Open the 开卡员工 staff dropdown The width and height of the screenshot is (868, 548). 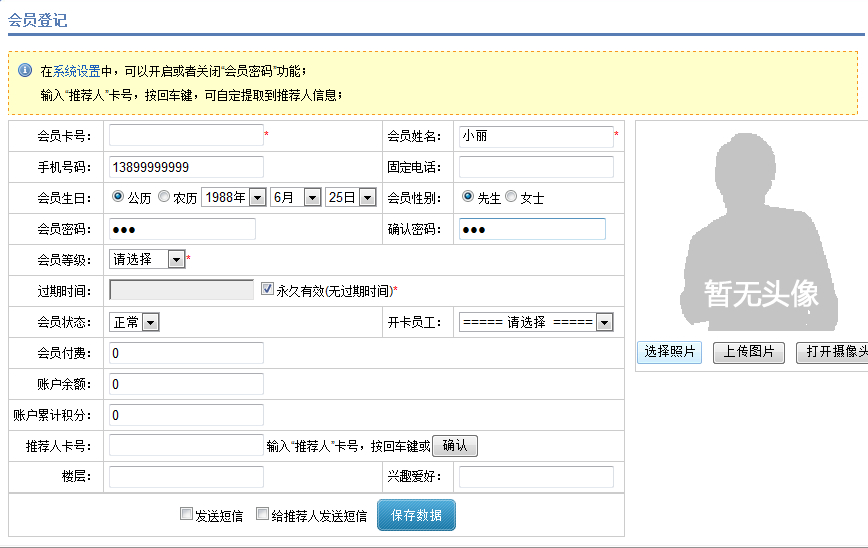click(535, 322)
